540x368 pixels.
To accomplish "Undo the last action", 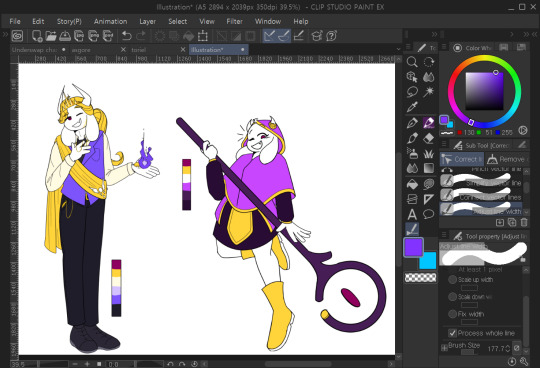I will 127,36.
